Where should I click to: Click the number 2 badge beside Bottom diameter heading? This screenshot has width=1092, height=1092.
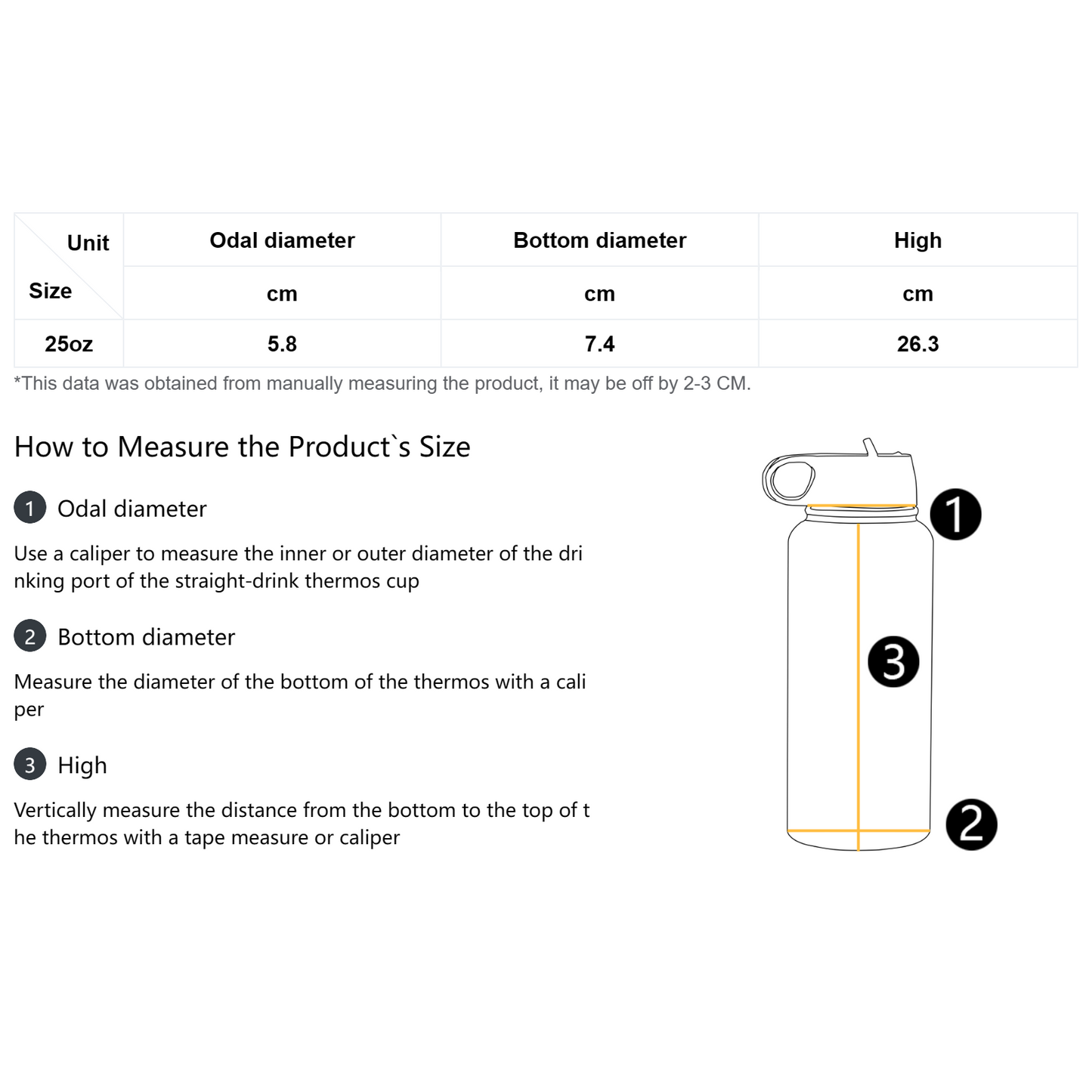(x=30, y=636)
